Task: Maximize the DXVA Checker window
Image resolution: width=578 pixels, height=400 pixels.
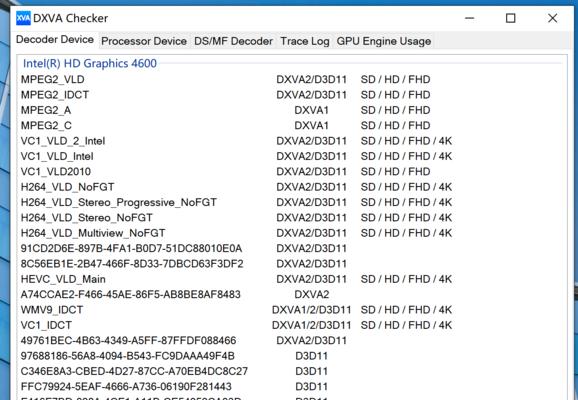Action: point(511,18)
